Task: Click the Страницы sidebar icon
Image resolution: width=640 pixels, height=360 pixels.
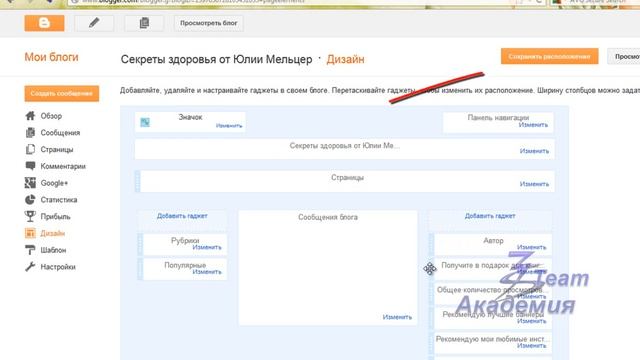Action: coord(30,149)
